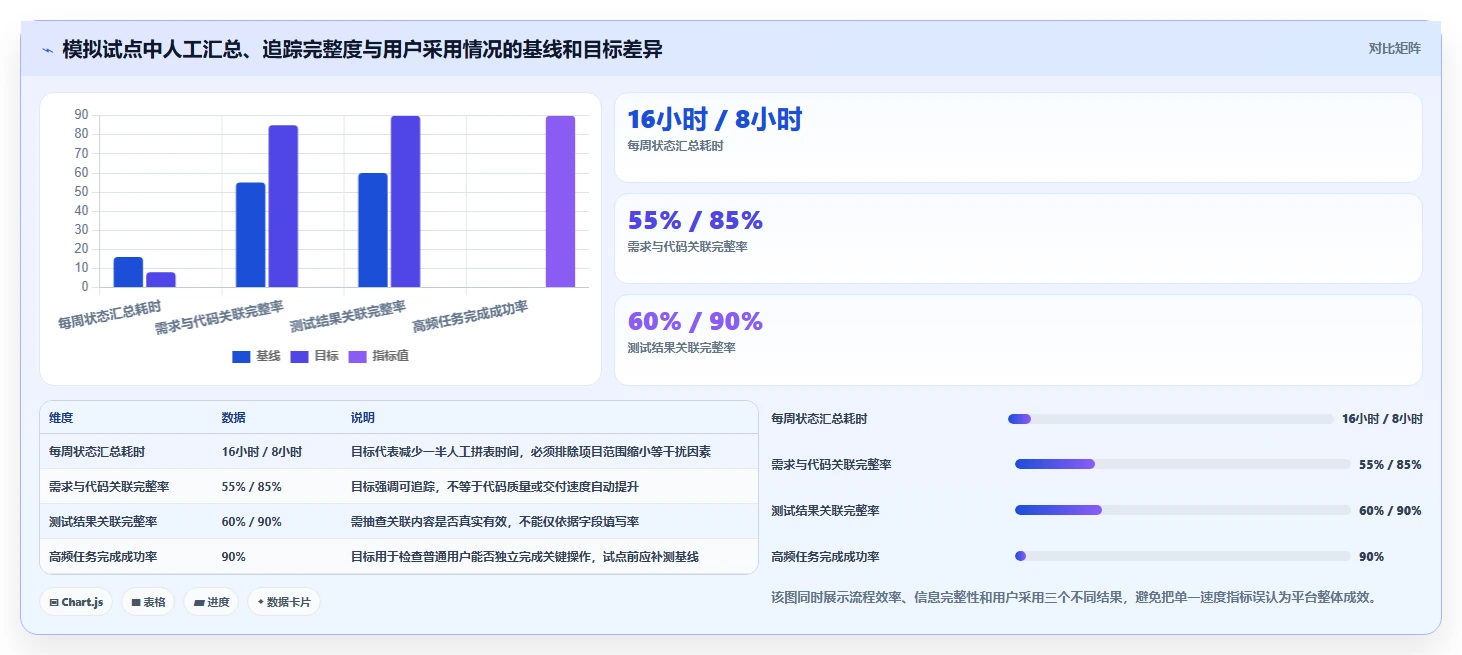Select the 需求与代码关联完整率 cell in the table
The image size is (1462, 655).
tap(109, 487)
